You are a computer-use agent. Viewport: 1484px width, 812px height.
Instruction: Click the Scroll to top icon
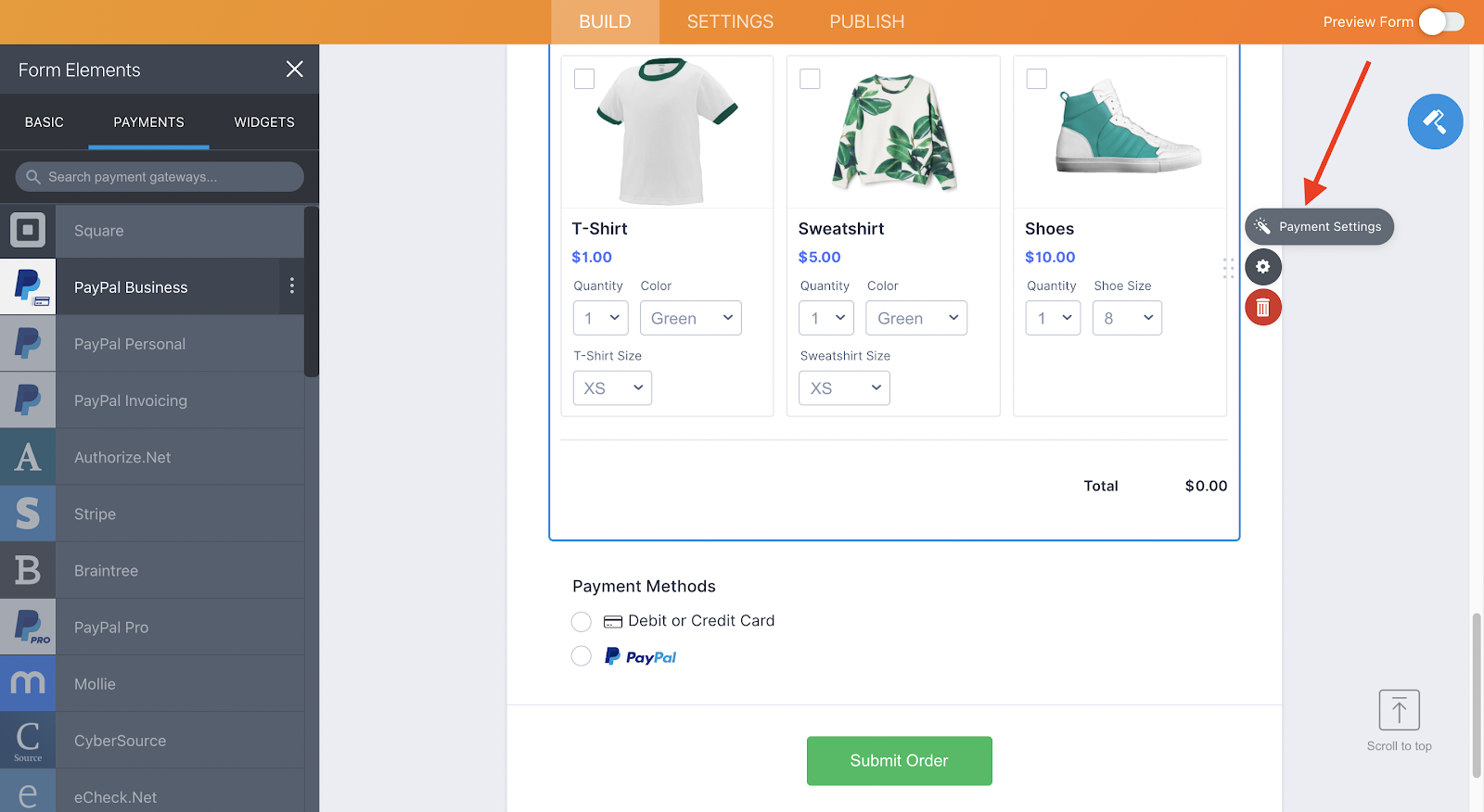[x=1399, y=711]
